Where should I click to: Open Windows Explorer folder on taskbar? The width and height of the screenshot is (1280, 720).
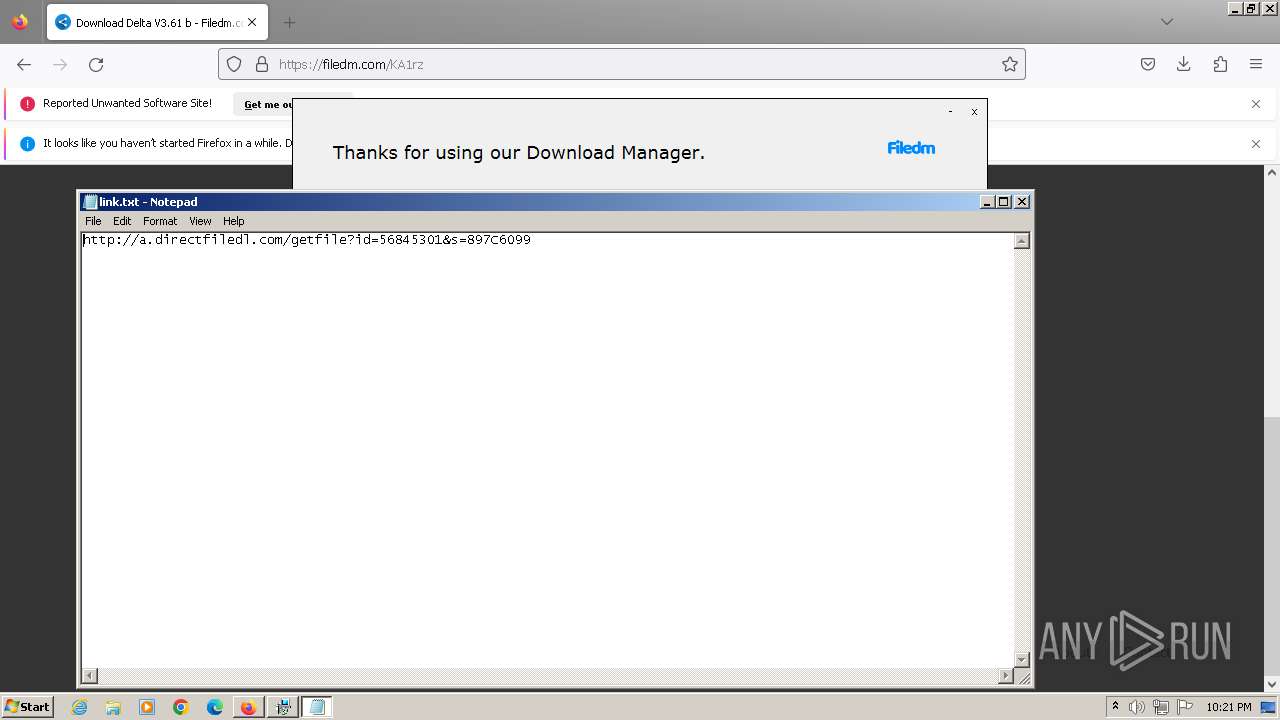tap(113, 707)
